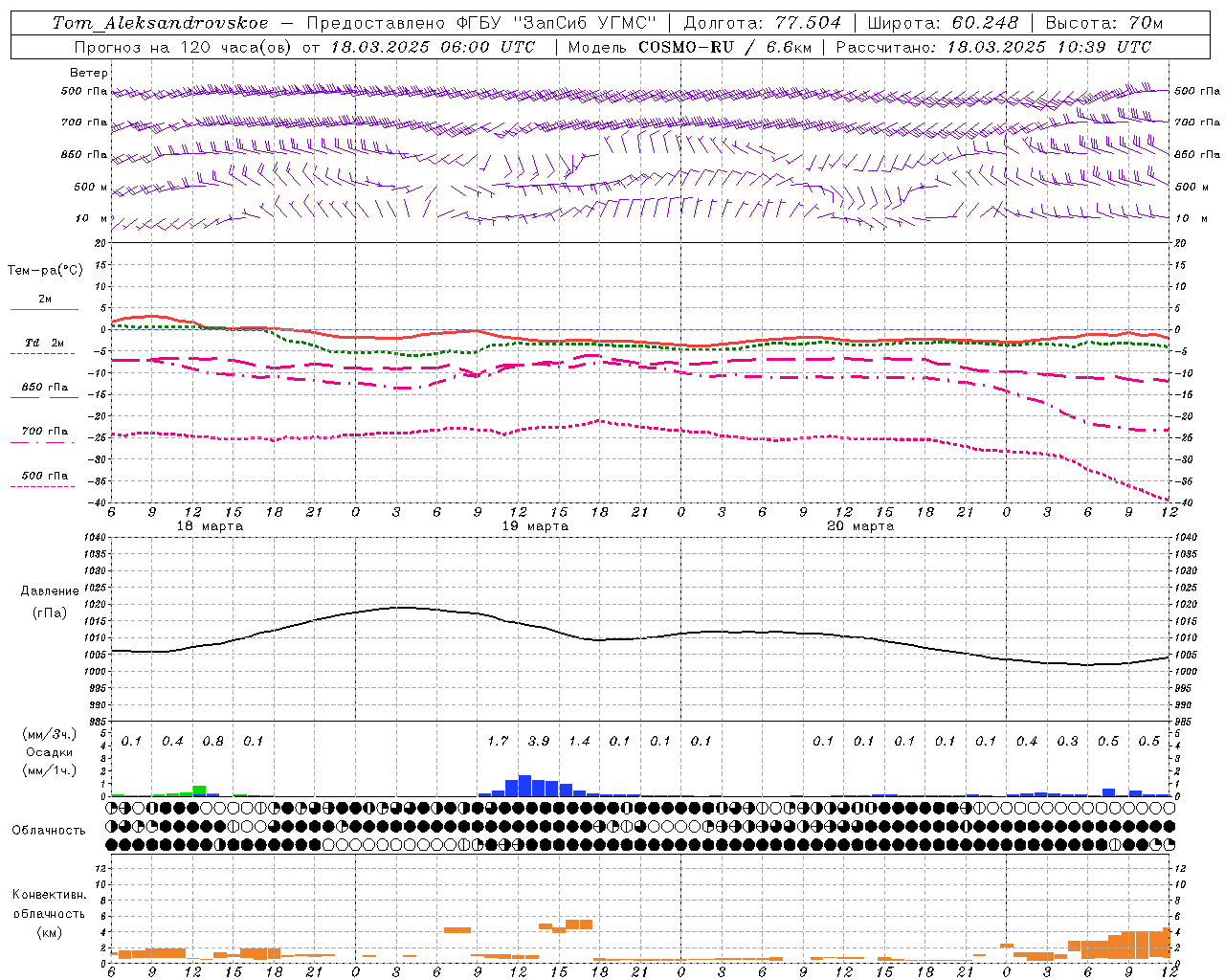
Task: Select the text Предоставлено ФГБУ "ЗапСиб УГМС"
Action: click(482, 23)
